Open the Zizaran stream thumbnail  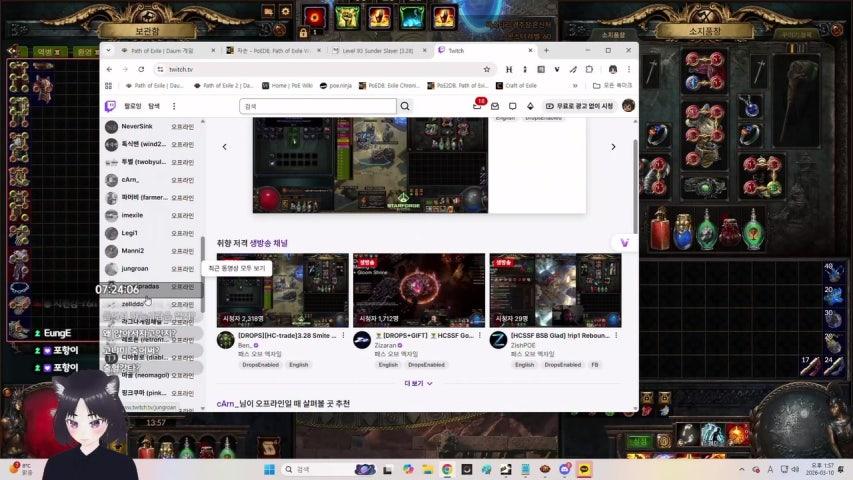(419, 290)
